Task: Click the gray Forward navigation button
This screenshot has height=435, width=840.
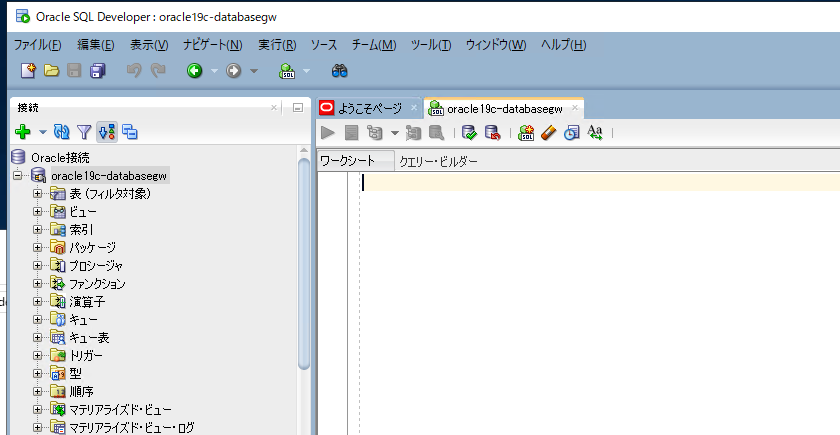Action: [234, 70]
